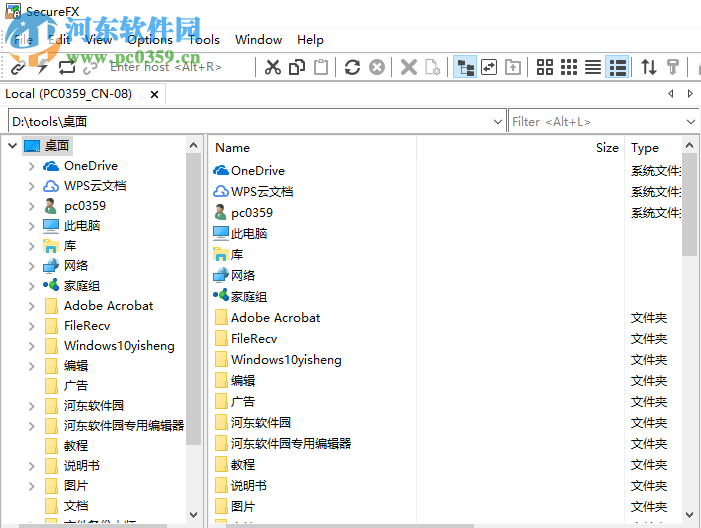Click the file properties page icon

coord(433,68)
